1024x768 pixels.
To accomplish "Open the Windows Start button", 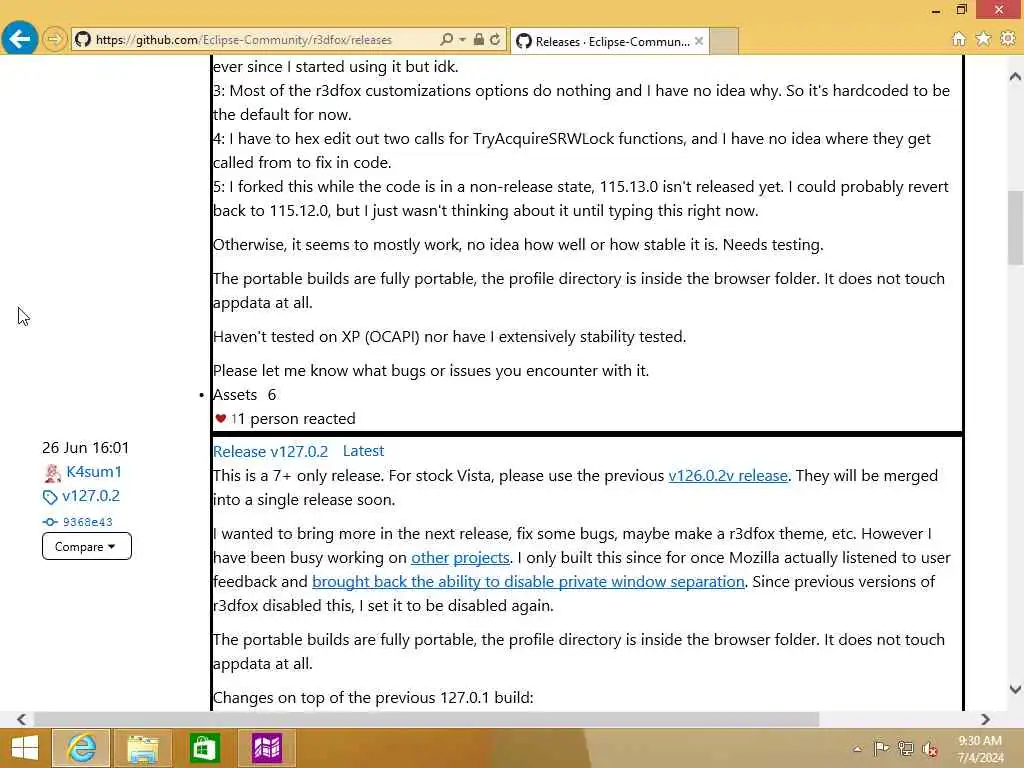I will tap(25, 748).
